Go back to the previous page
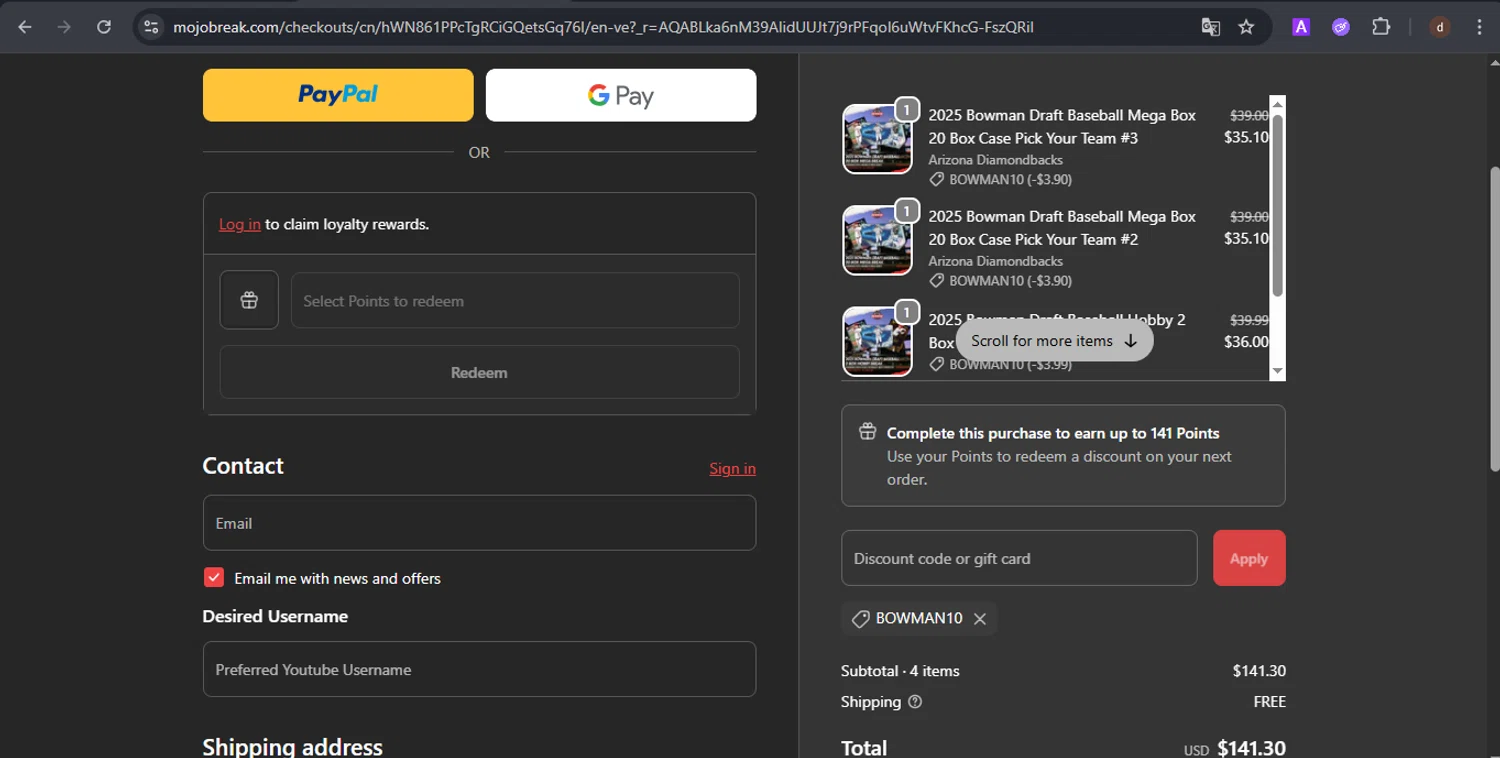Viewport: 1500px width, 758px height. tap(25, 27)
